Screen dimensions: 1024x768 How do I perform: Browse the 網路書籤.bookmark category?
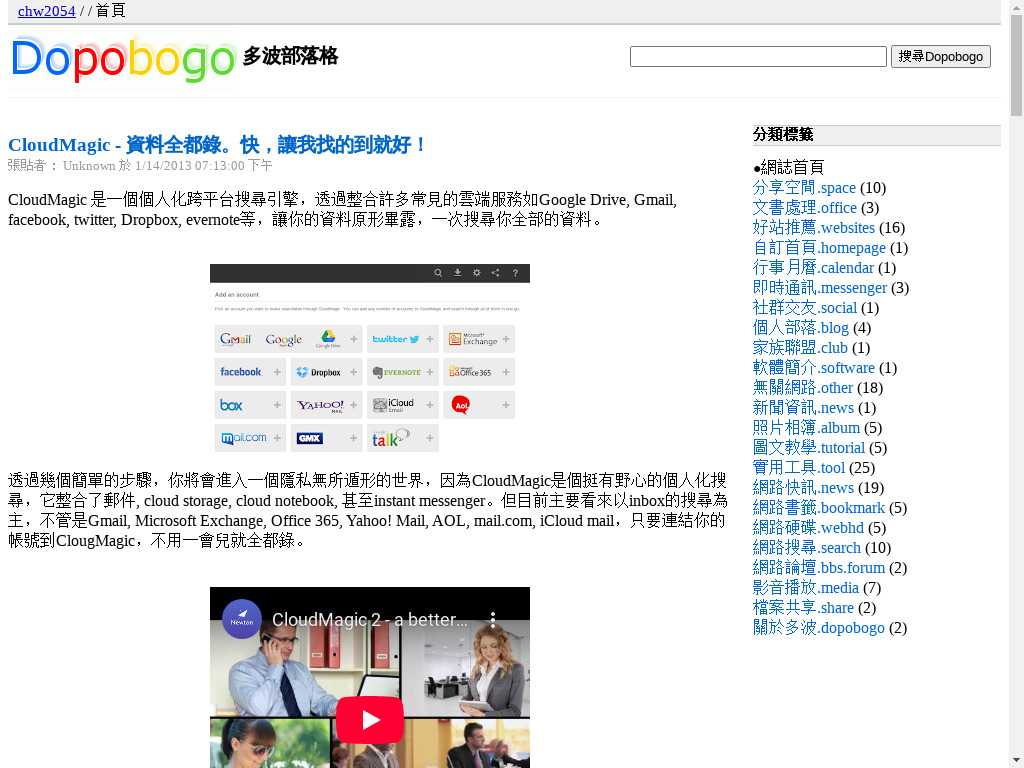point(818,508)
